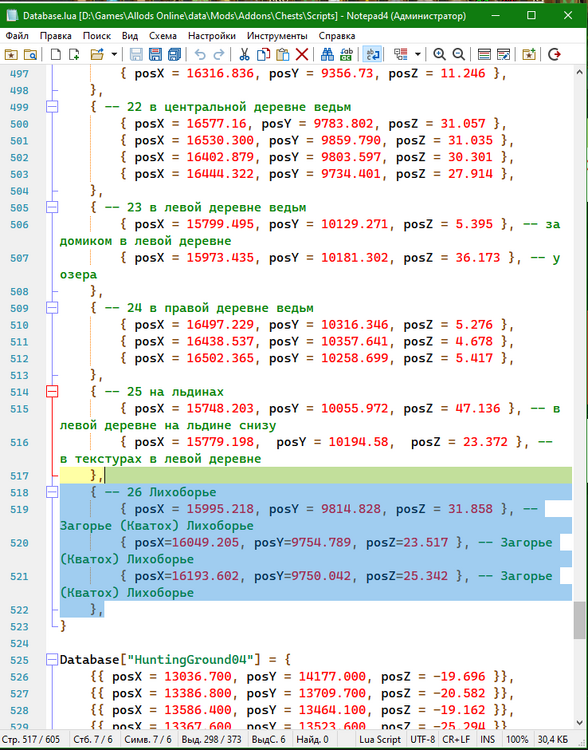Screen dimensions: 588x750
Task: Click the value 16577.16 on line 500
Action: click(216, 123)
